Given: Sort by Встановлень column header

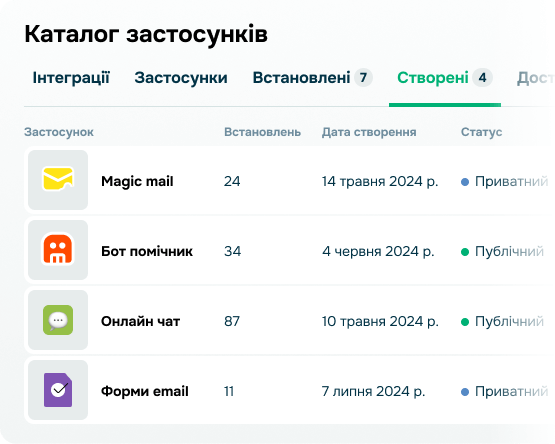Looking at the screenshot, I should click(x=262, y=132).
